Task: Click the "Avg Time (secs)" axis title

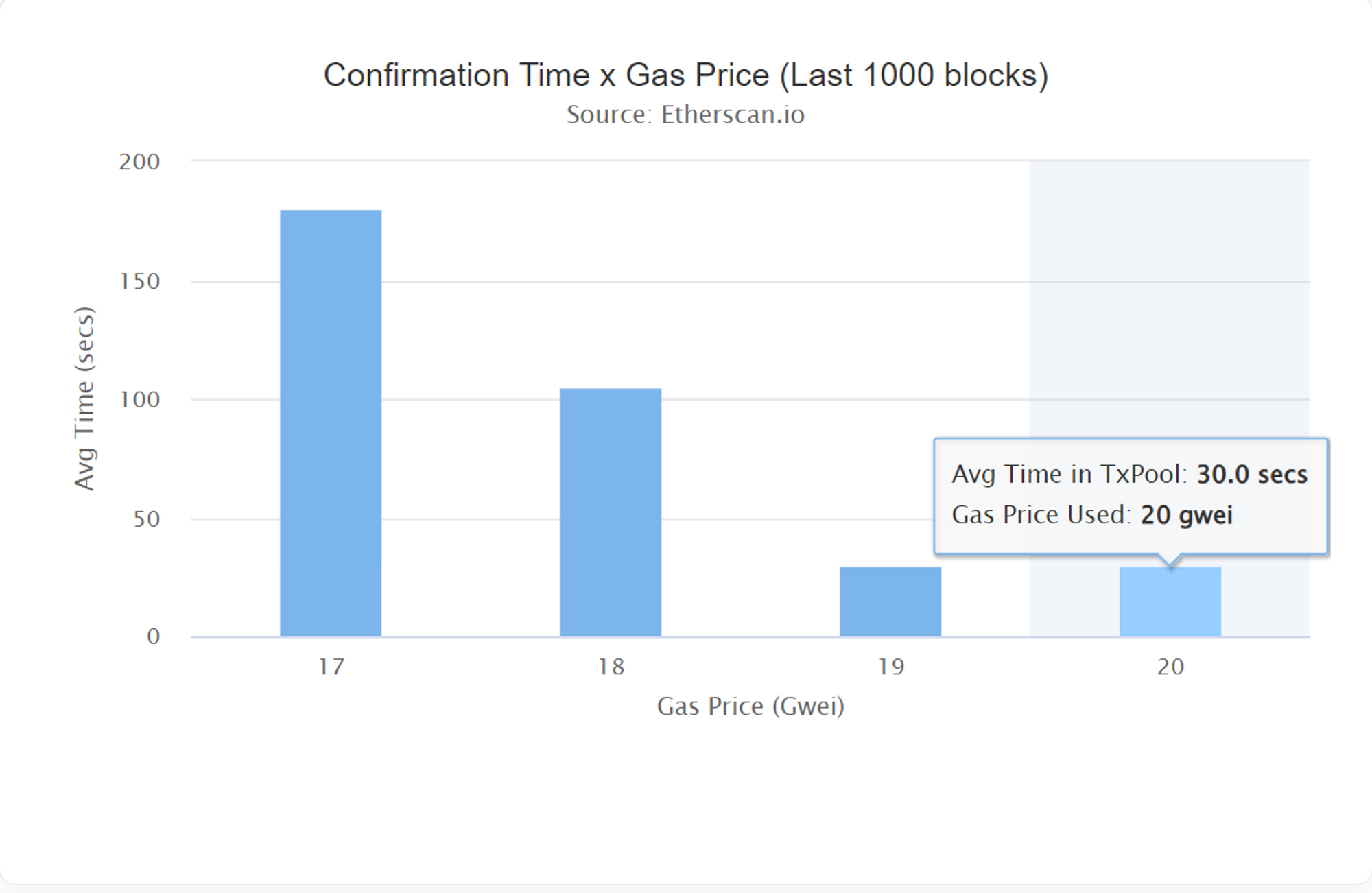Action: coord(84,398)
